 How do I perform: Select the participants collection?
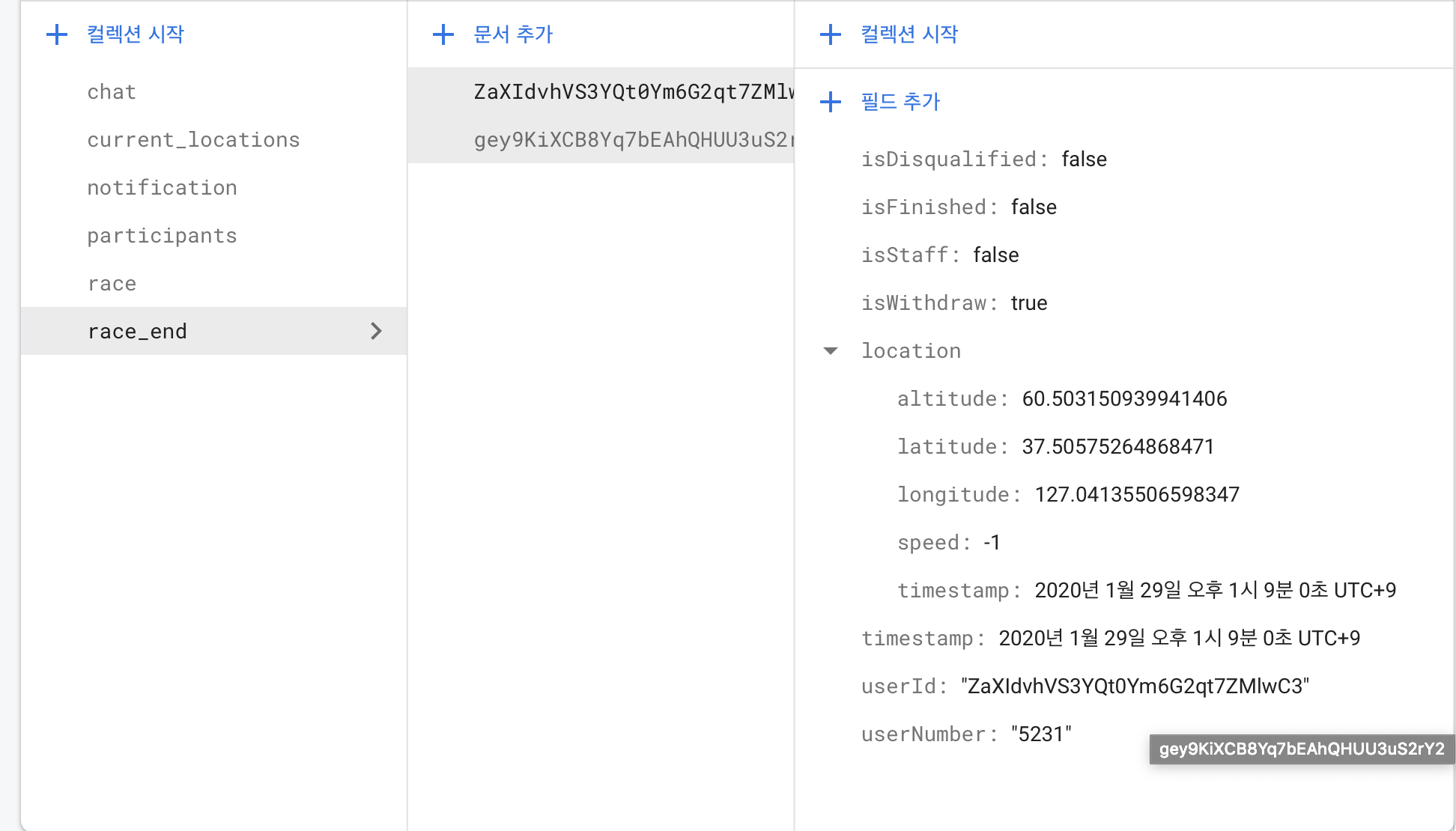(x=162, y=236)
